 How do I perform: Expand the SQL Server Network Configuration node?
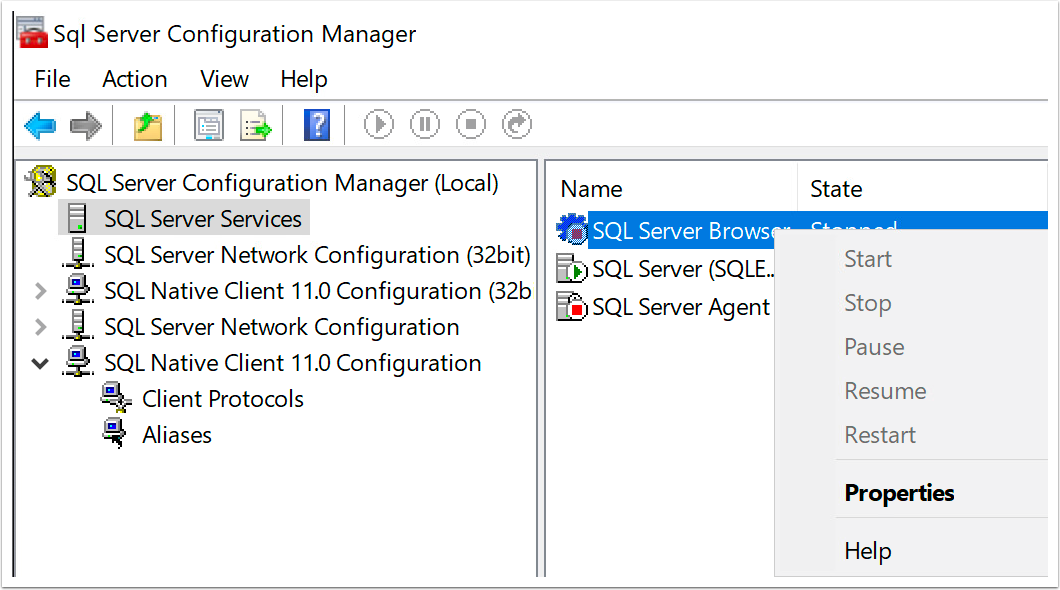[40, 328]
